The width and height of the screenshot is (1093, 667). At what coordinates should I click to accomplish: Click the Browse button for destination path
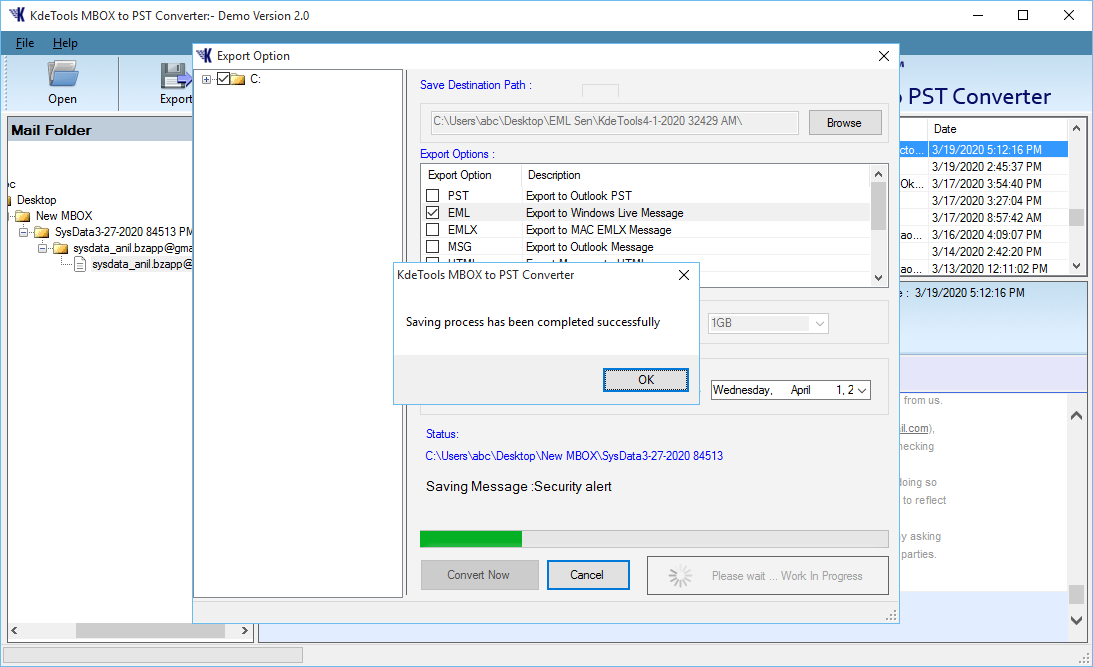845,123
